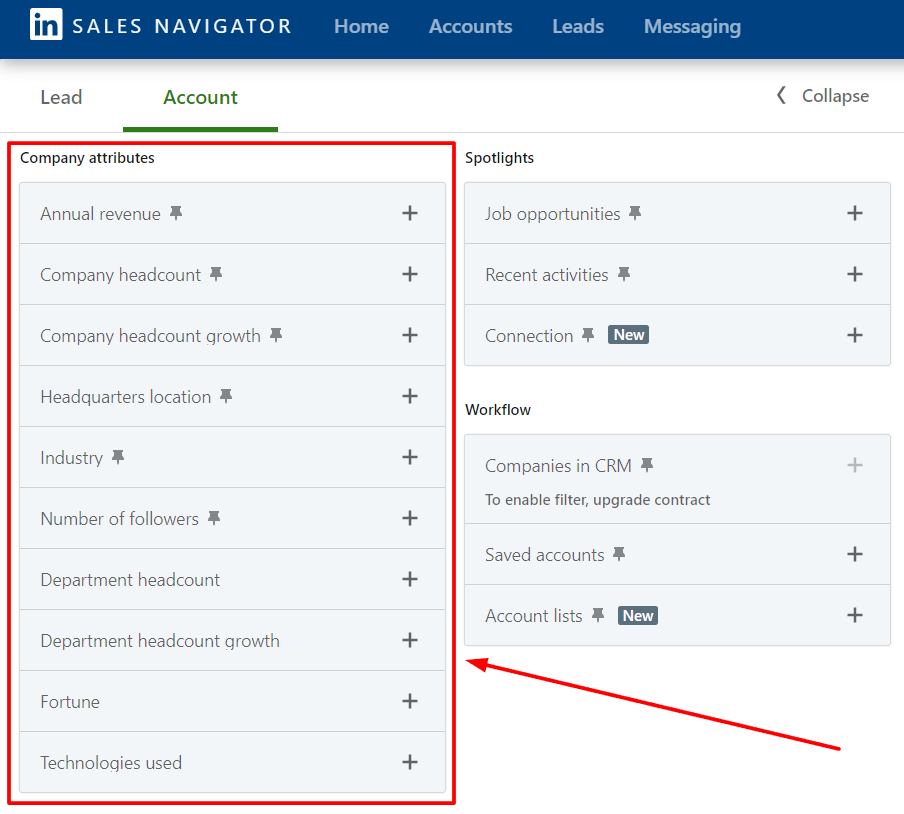Expand the Fortune filter plus button

click(x=410, y=701)
